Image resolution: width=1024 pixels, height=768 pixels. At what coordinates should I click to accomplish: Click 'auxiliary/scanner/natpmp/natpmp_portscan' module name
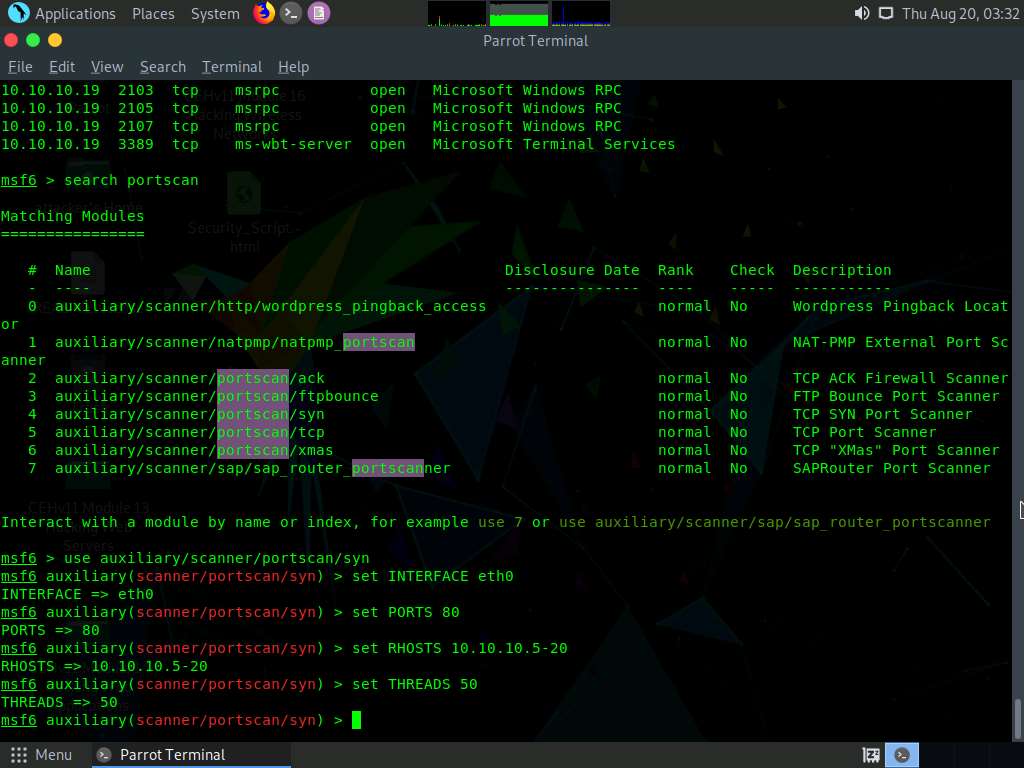(234, 342)
